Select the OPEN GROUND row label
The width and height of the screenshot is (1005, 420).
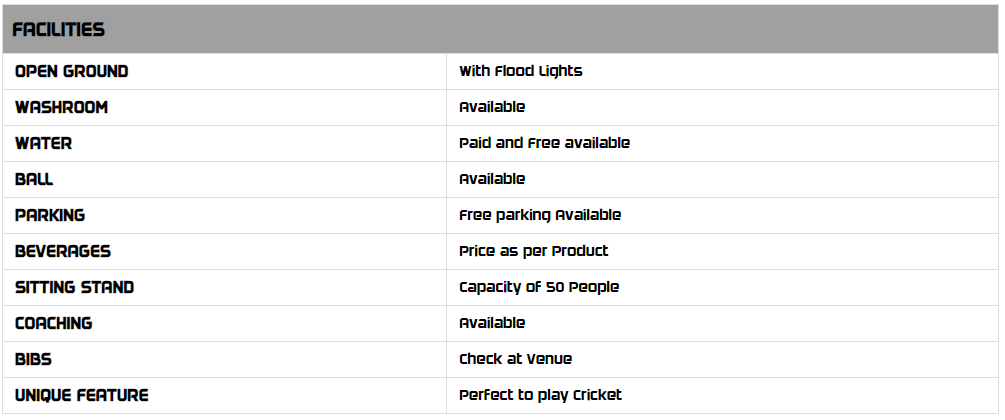[x=71, y=72]
